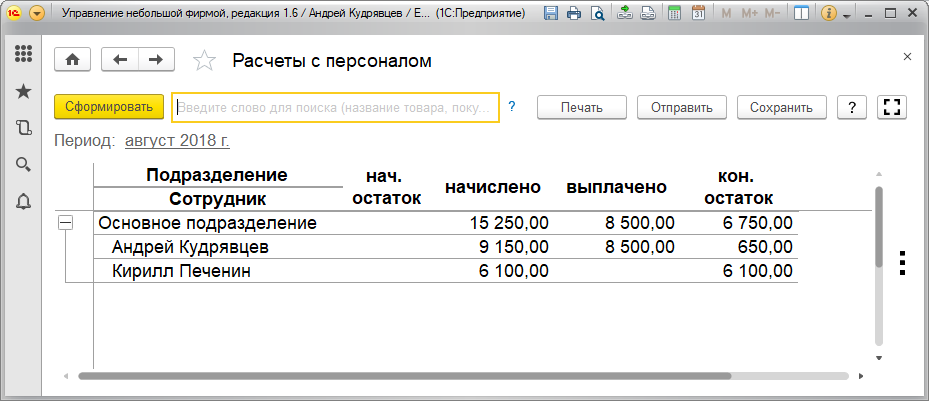Open notifications bell icon
Screen dimensions: 929x401
(23, 202)
